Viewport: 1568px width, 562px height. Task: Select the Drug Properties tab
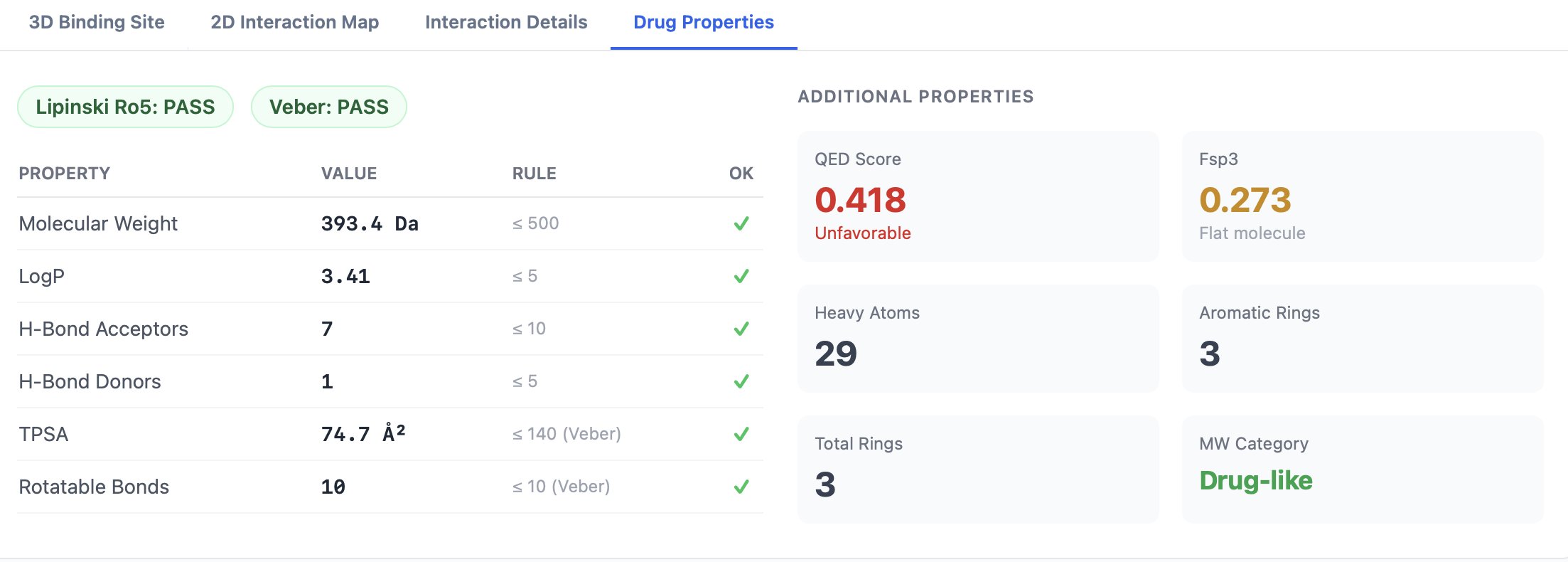tap(704, 22)
